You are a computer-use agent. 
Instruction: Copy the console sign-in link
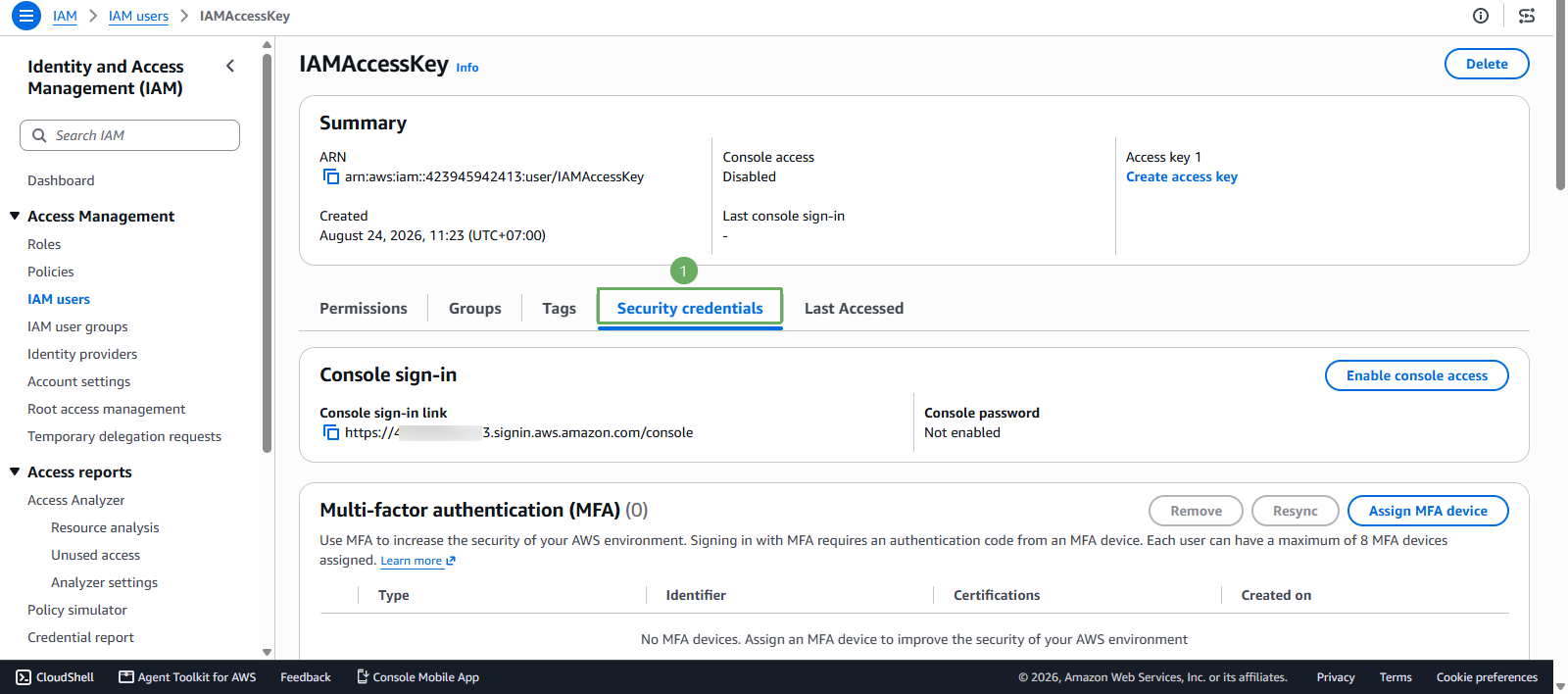pos(331,433)
